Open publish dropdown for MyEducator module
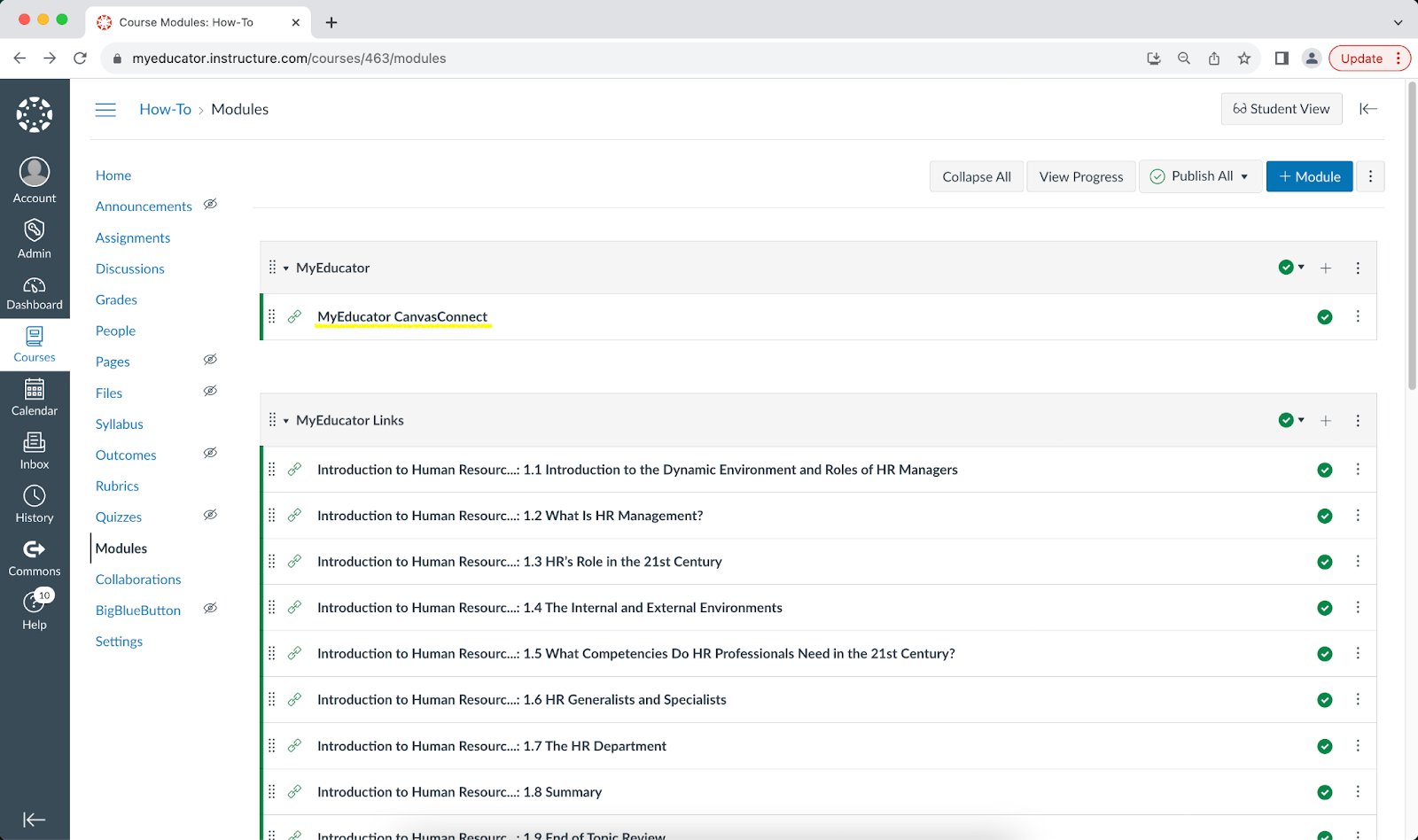This screenshot has width=1418, height=840. pyautogui.click(x=1292, y=268)
